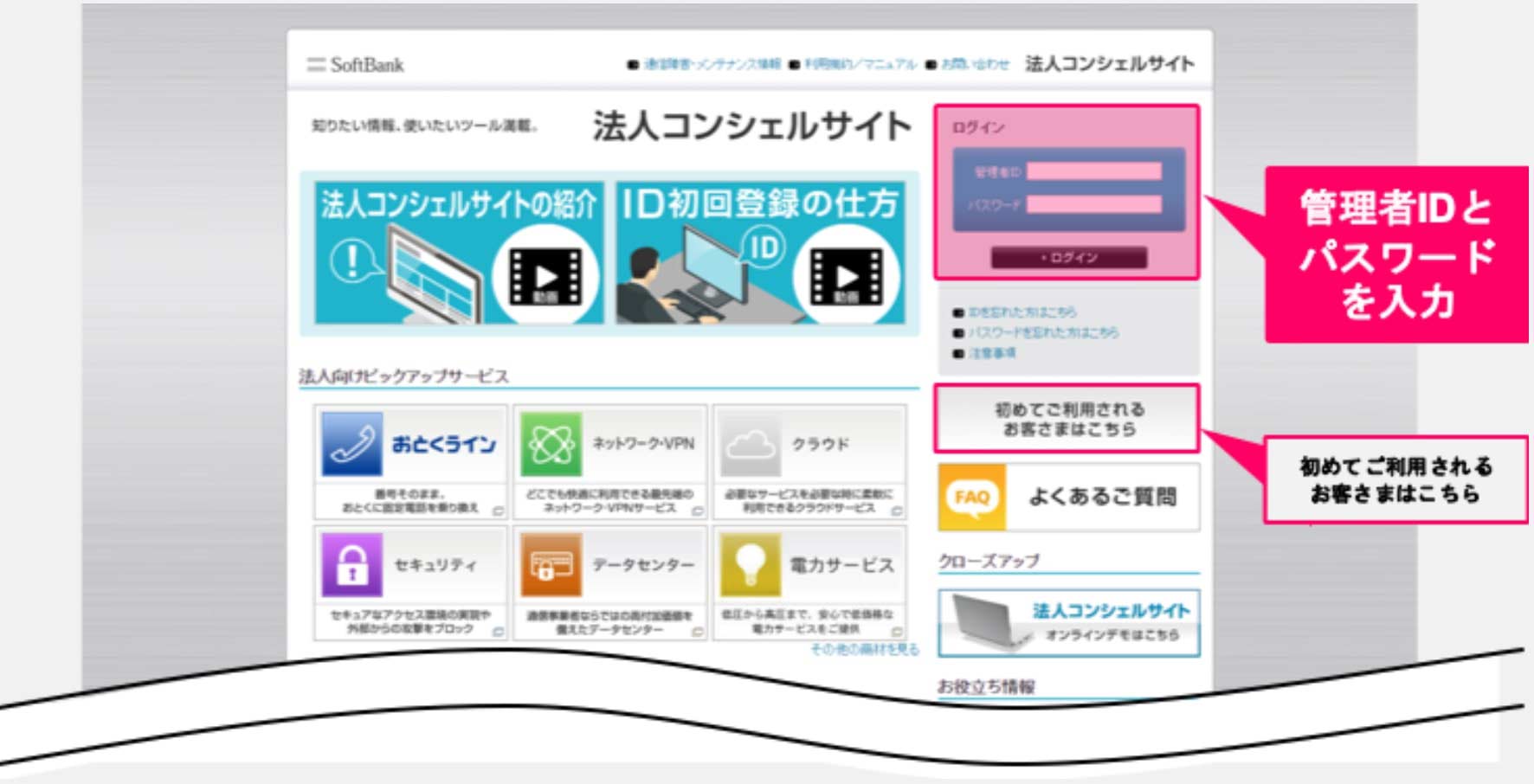Open the IDを忘れた方はこちら link
This screenshot has width=1534, height=784.
tap(1022, 312)
